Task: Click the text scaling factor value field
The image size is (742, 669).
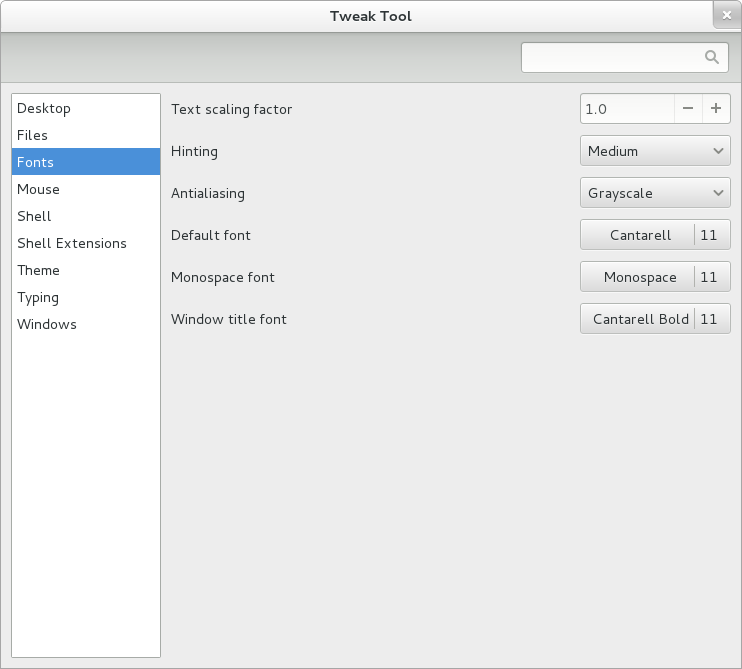Action: pos(625,109)
